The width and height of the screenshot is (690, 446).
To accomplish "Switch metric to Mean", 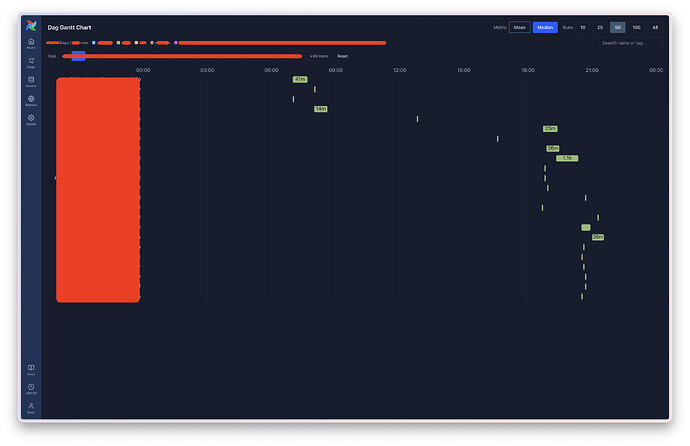I will coord(520,27).
